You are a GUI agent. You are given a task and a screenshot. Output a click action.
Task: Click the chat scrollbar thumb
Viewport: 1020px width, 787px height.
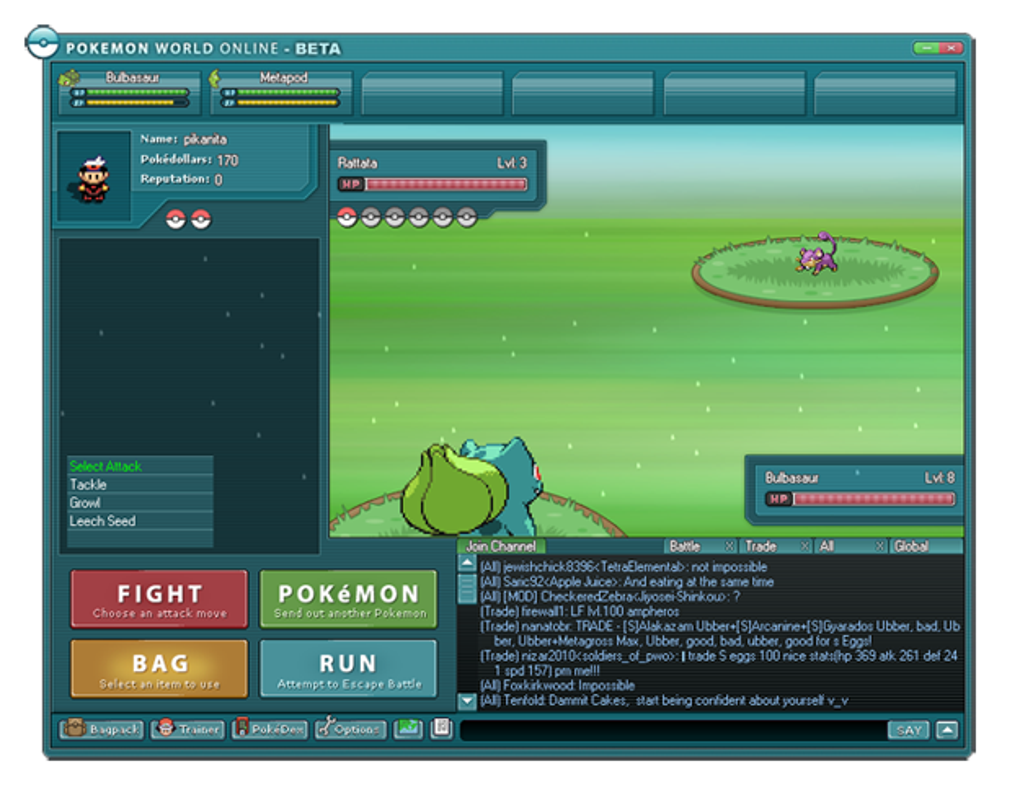(x=467, y=589)
